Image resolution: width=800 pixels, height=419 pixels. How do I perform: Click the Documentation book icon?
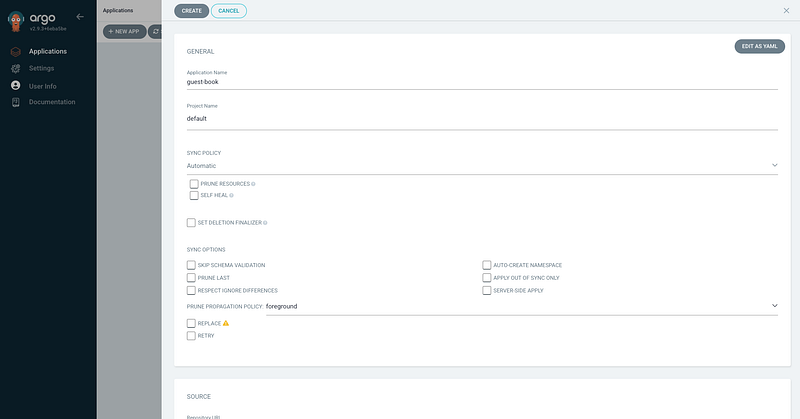tap(16, 102)
